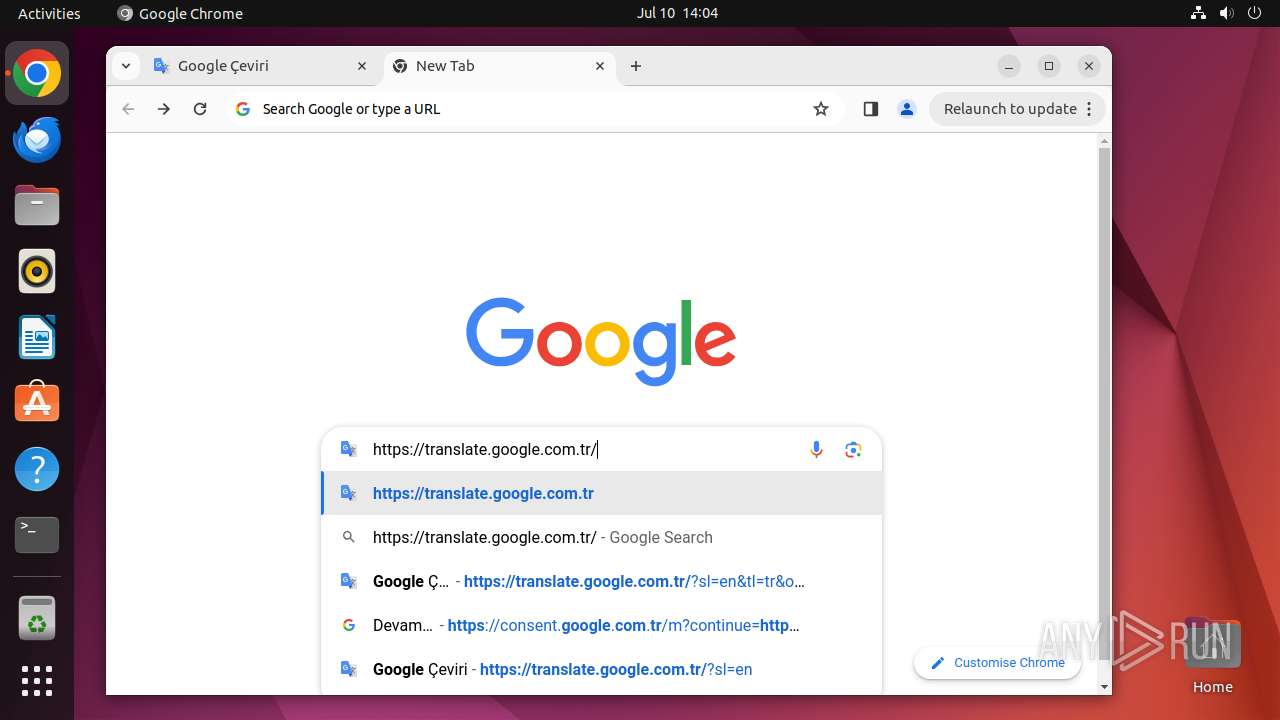This screenshot has width=1280, height=720.
Task: Select the New Tab tab
Action: (500, 66)
